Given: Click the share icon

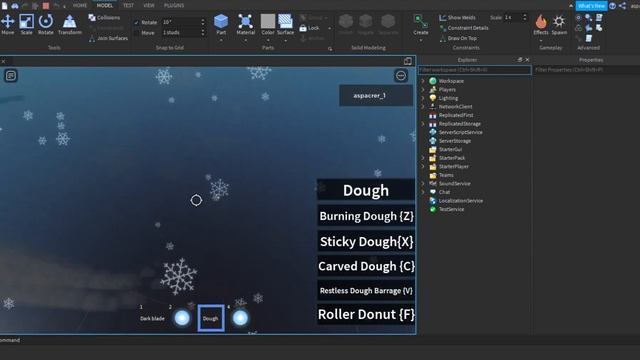Looking at the screenshot, I should coord(622,6).
